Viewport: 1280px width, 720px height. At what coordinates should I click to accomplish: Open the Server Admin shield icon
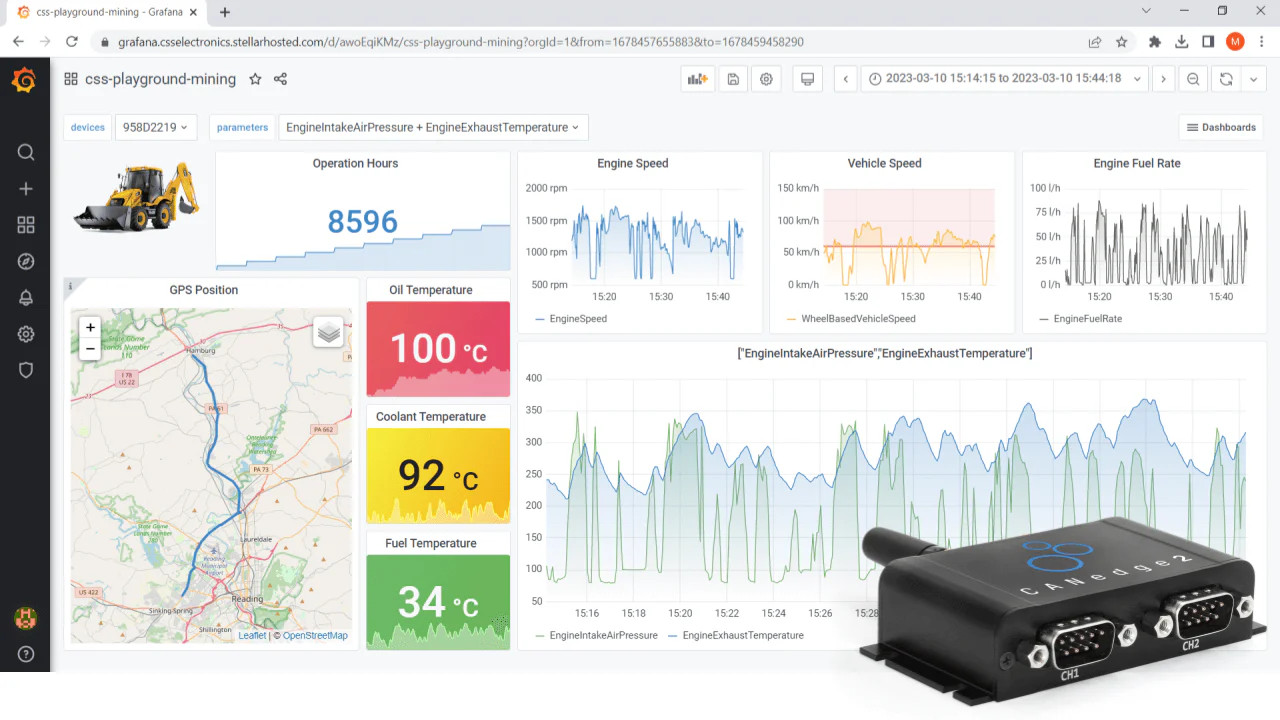point(26,370)
